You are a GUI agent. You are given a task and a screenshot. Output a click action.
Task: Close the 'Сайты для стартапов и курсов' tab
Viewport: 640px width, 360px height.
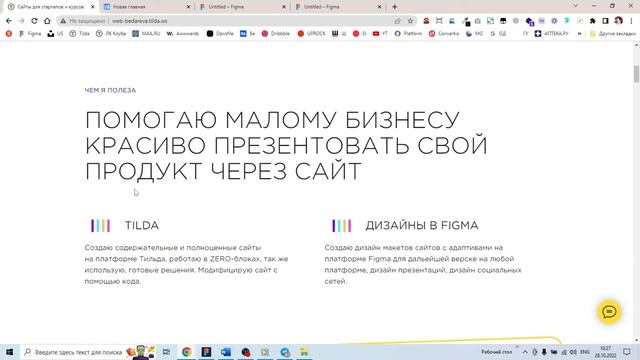93,7
